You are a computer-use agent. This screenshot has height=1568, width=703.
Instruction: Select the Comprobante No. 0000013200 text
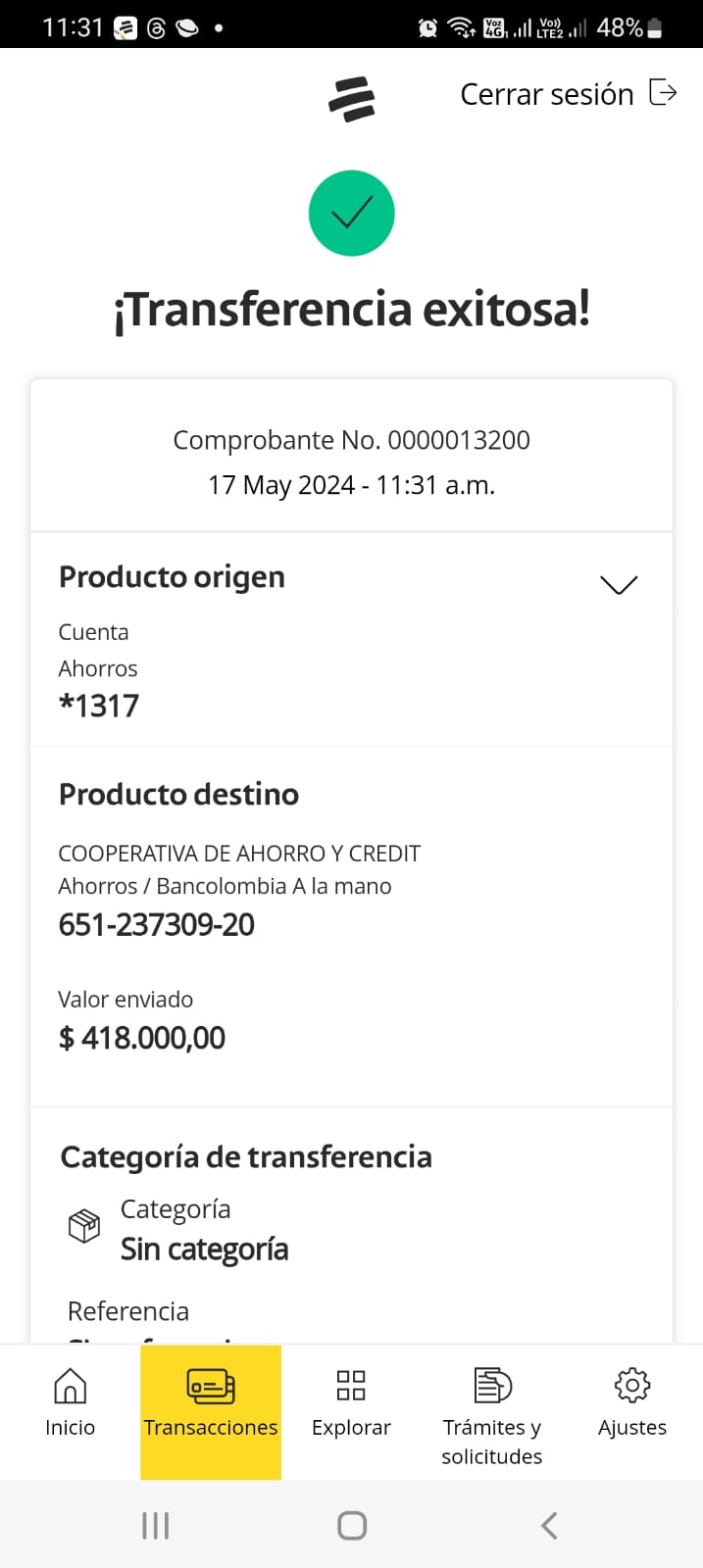pyautogui.click(x=351, y=440)
